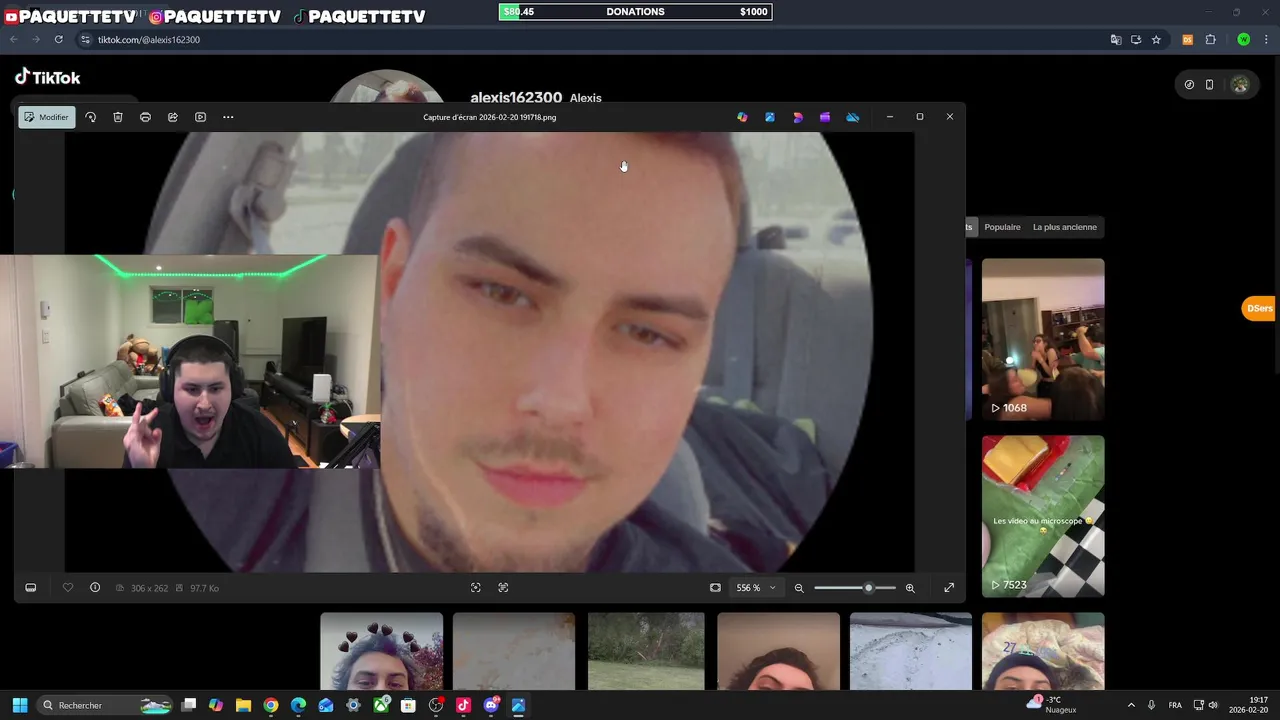Open the weather widget showing Nuageux
The height and width of the screenshot is (720, 1280).
(1051, 705)
